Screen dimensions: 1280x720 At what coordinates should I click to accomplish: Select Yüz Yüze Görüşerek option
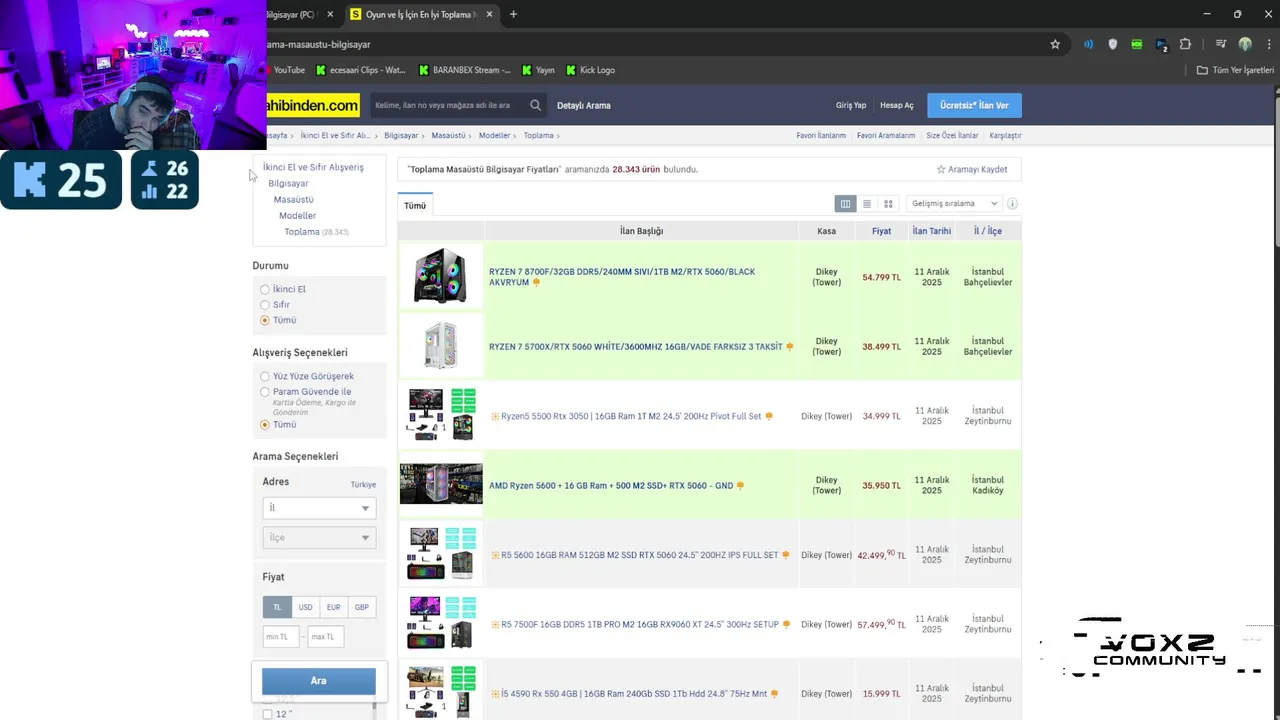tap(265, 376)
